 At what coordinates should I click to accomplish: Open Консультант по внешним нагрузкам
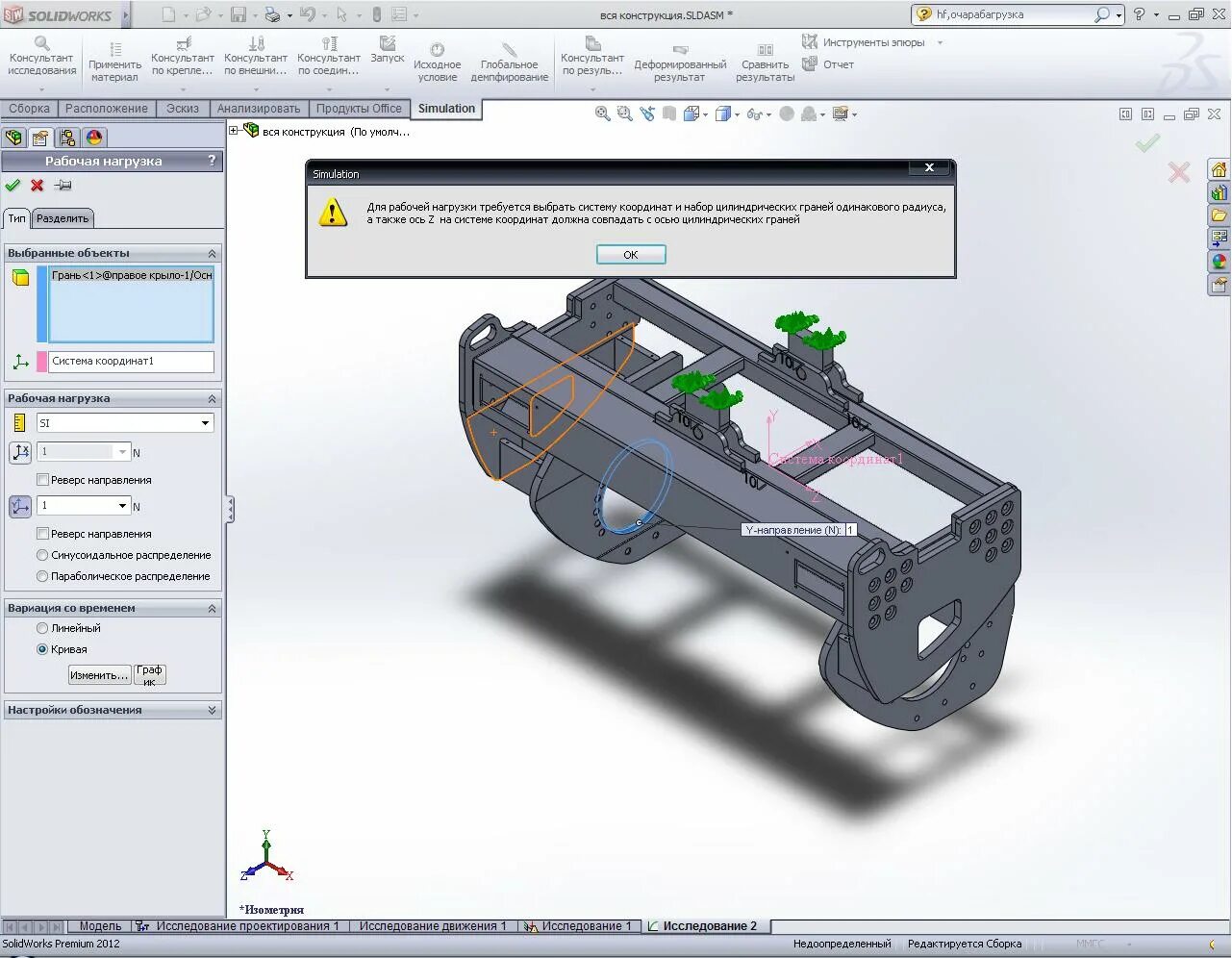click(x=256, y=57)
